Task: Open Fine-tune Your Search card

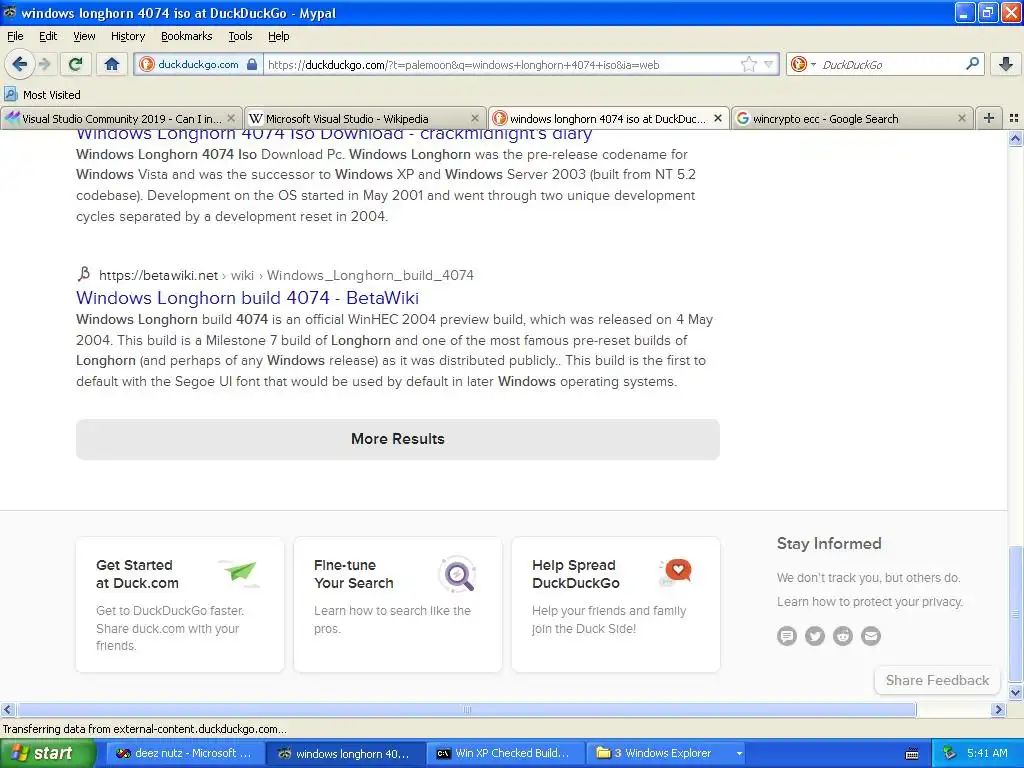Action: point(398,604)
